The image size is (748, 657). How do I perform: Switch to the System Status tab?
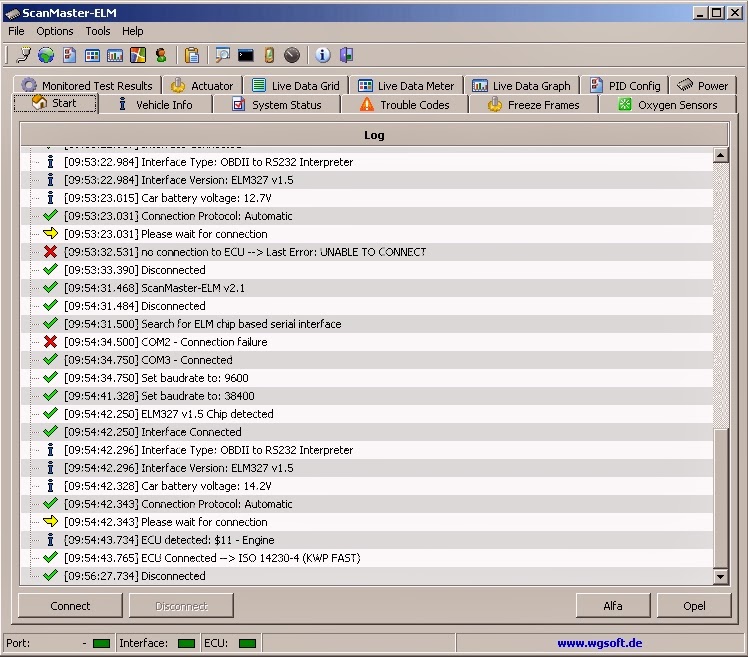[x=277, y=104]
